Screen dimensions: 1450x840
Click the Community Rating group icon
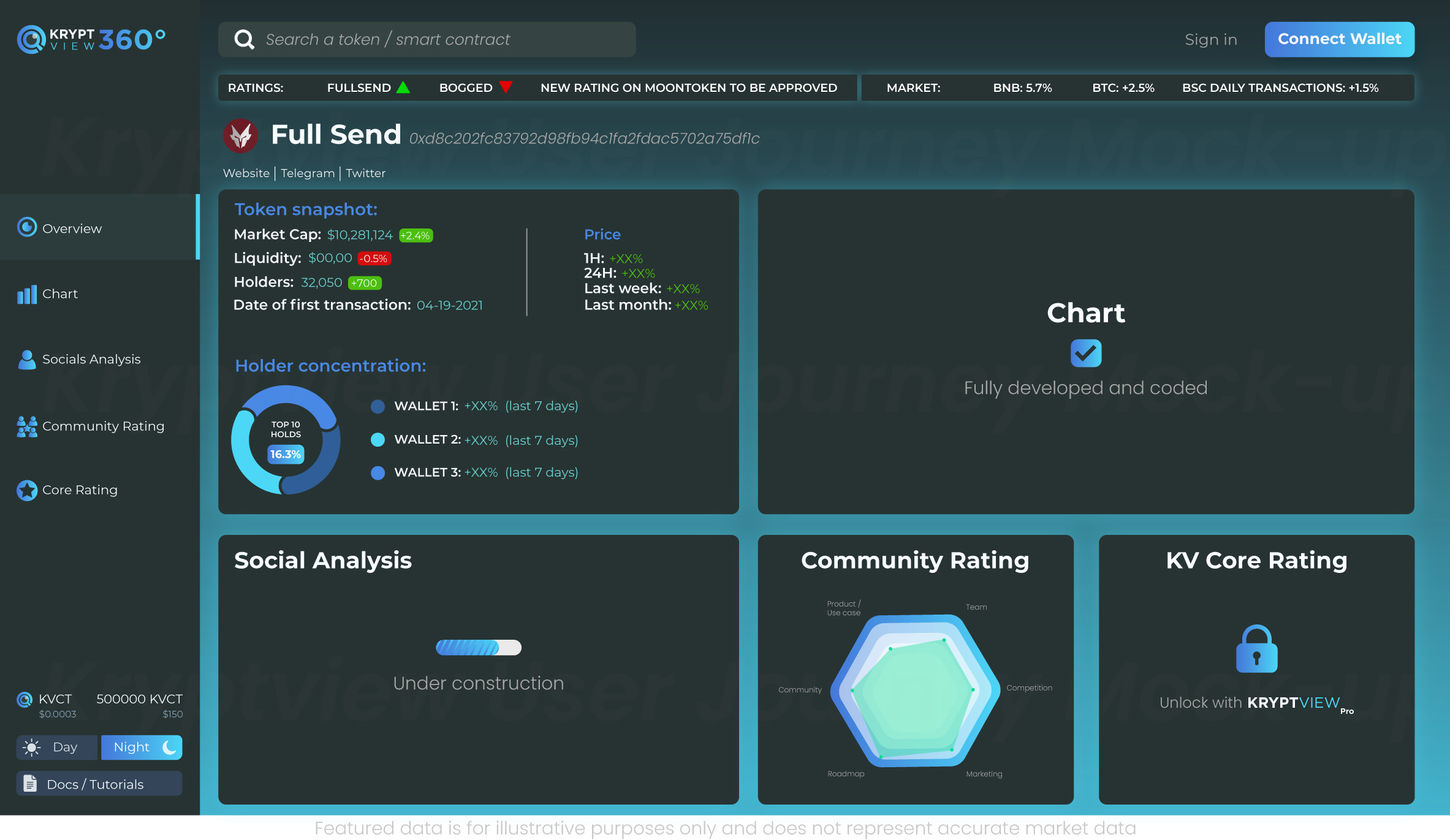[x=27, y=426]
